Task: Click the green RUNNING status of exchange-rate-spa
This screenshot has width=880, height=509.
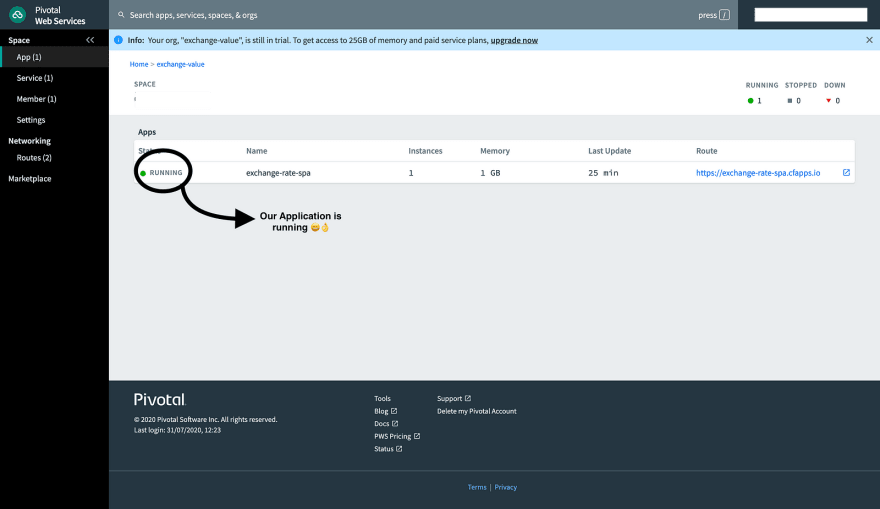Action: coord(161,173)
